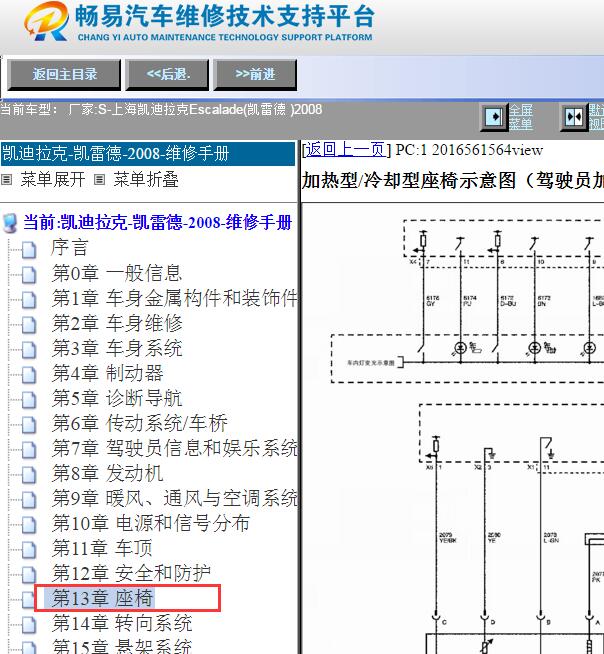Click the computer icon at the tree root

coord(10,223)
